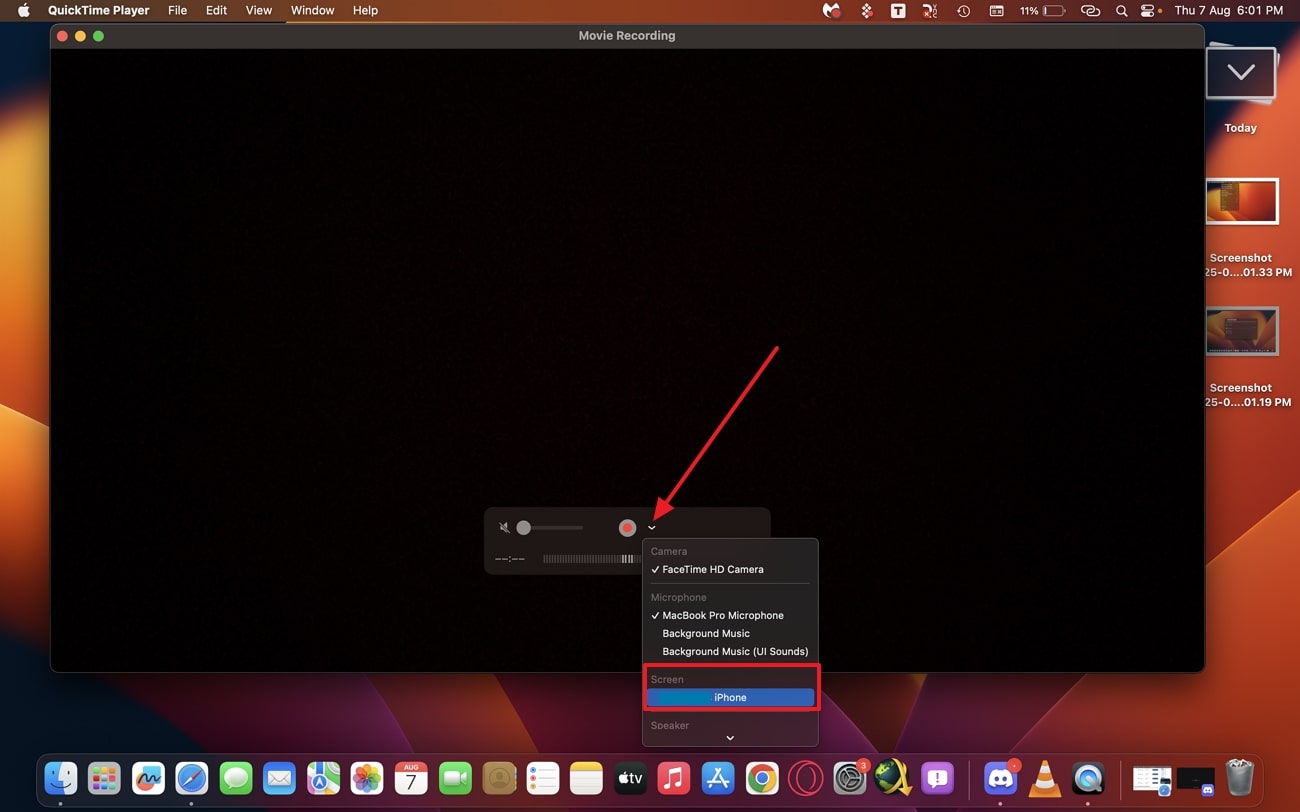This screenshot has width=1300, height=812.
Task: Select Screenshot 01.33 PM file on desktop
Action: [1241, 203]
